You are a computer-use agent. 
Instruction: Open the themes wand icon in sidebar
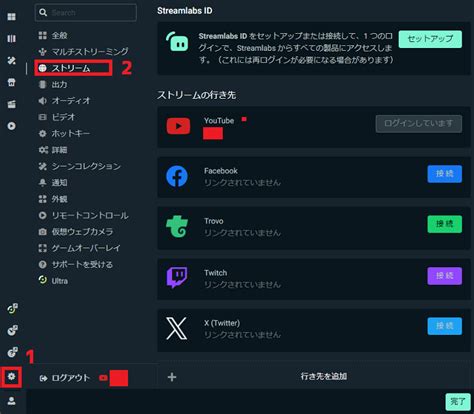(12, 60)
